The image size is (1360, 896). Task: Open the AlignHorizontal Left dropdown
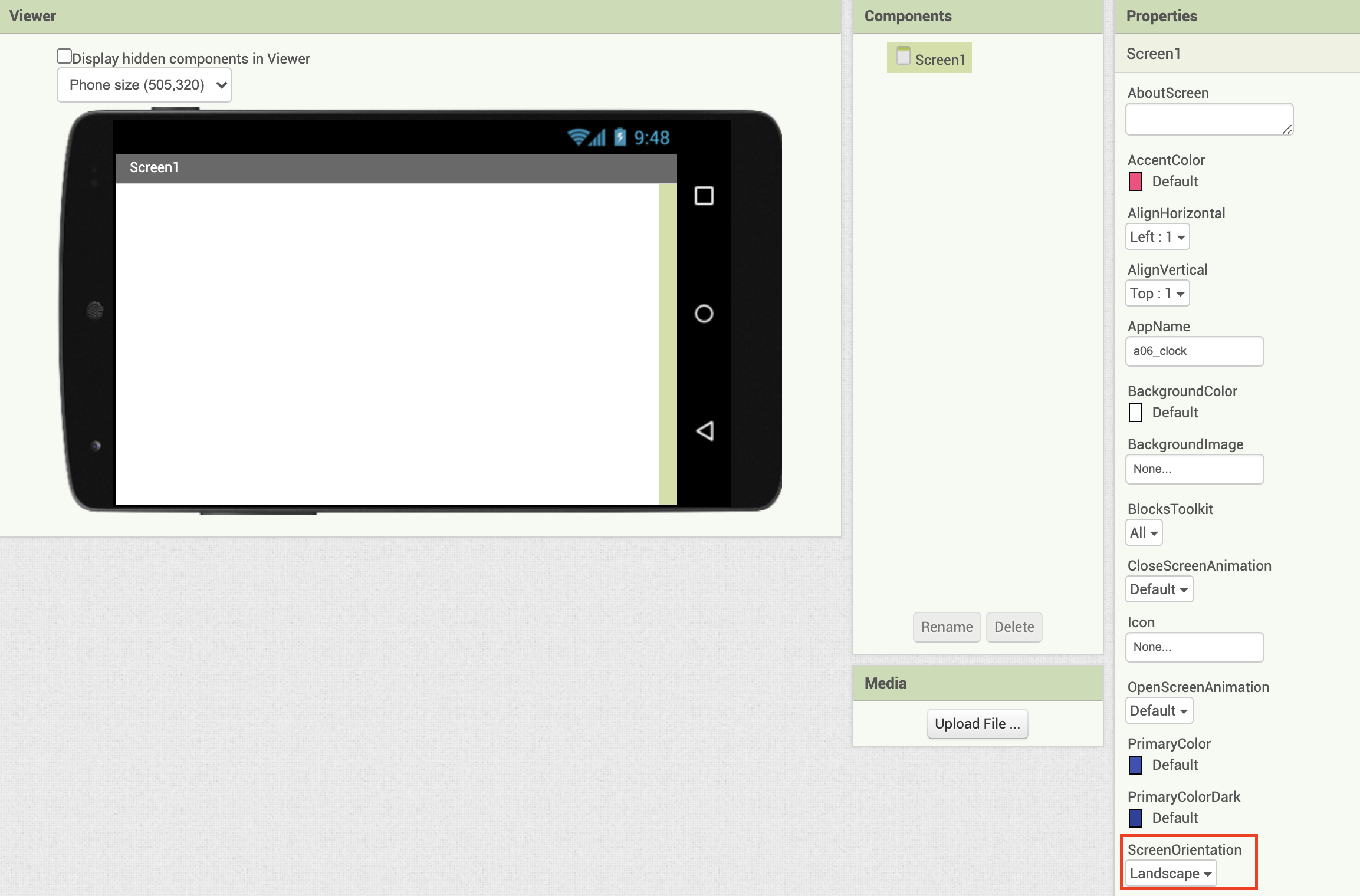pyautogui.click(x=1157, y=237)
